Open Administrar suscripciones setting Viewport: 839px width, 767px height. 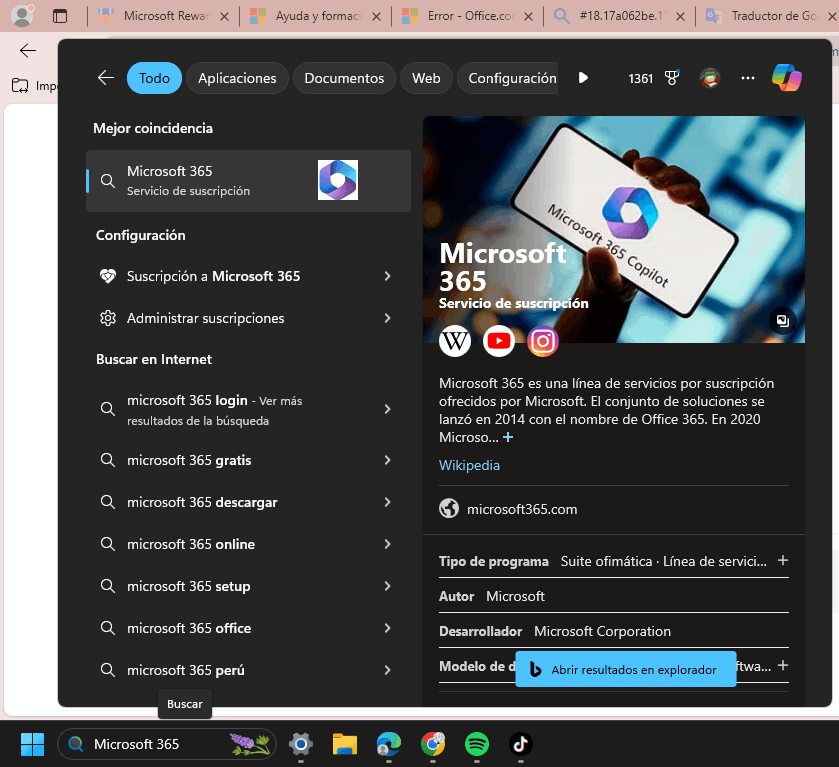click(248, 318)
